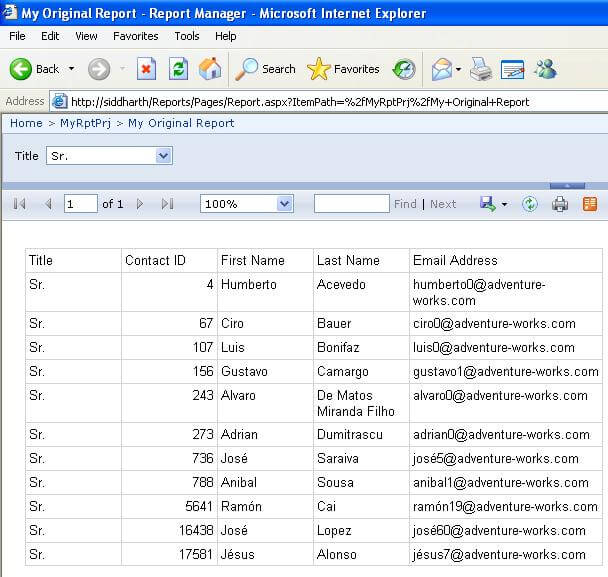The width and height of the screenshot is (608, 577).
Task: Click the Edit page toolbar icon
Action: (x=512, y=70)
